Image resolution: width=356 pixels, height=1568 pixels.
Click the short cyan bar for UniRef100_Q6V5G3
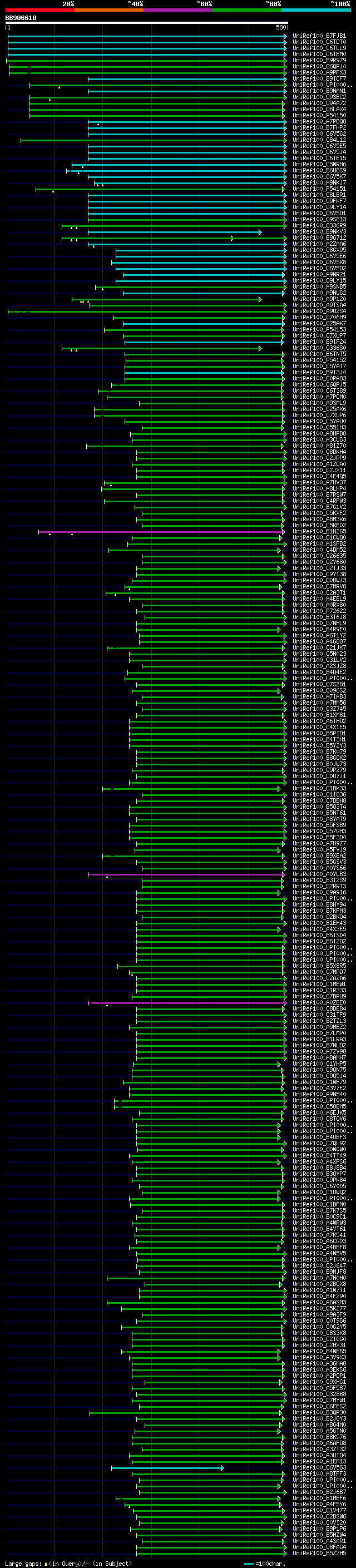[x=167, y=1468]
